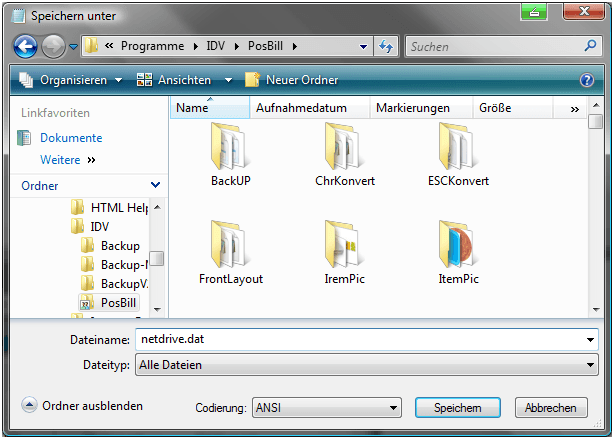Sort by Aufnahmedatum column header
Image resolution: width=614 pixels, height=439 pixels.
[309, 108]
